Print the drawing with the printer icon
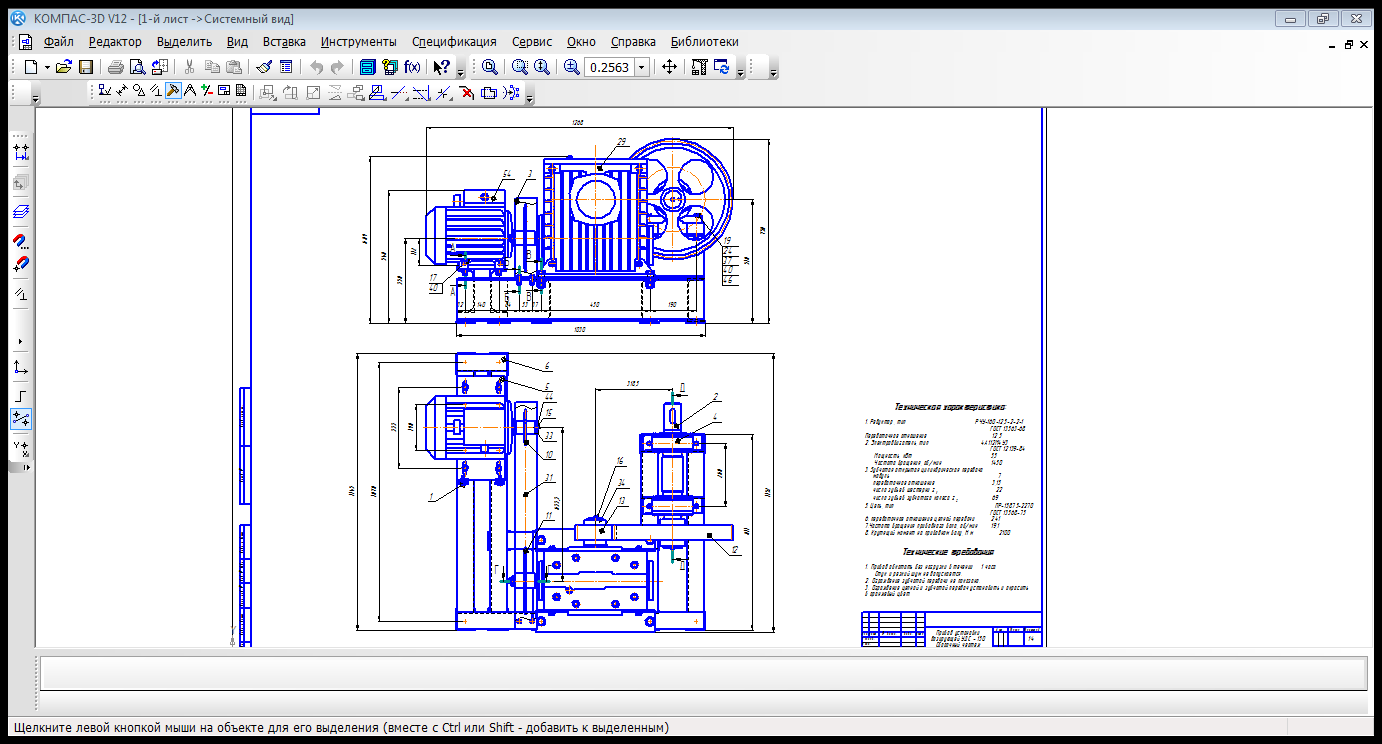 (116, 67)
